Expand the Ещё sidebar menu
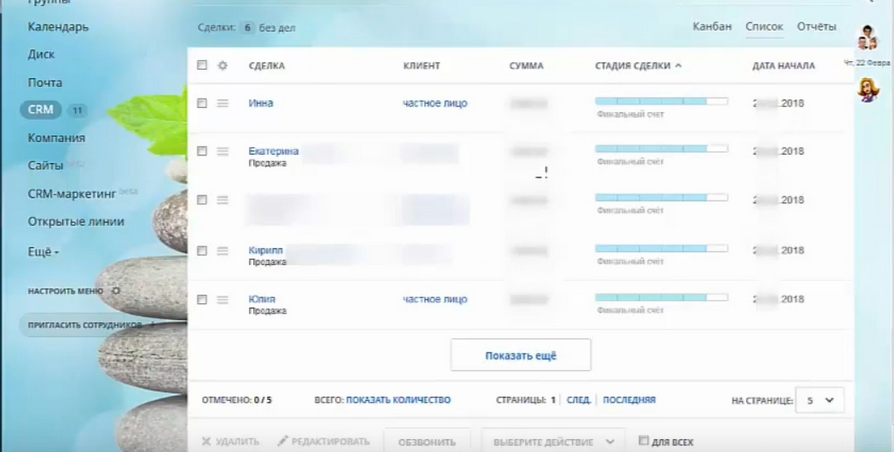894x452 pixels. coord(43,251)
